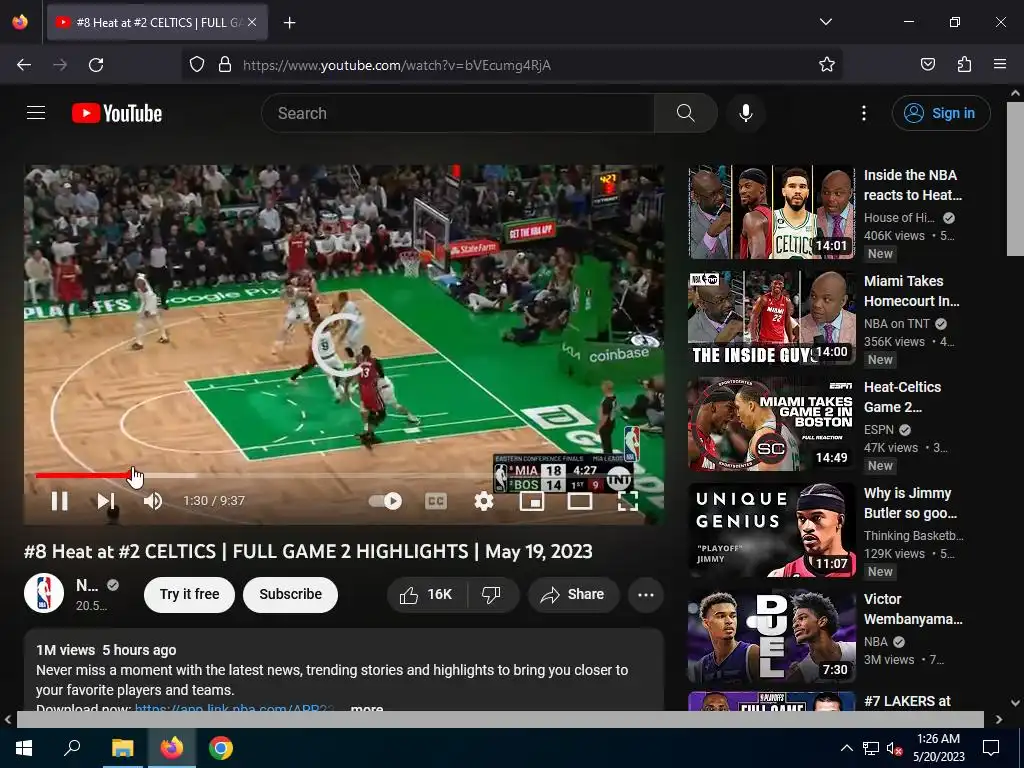Turn on closed captions CC button

coord(436,501)
